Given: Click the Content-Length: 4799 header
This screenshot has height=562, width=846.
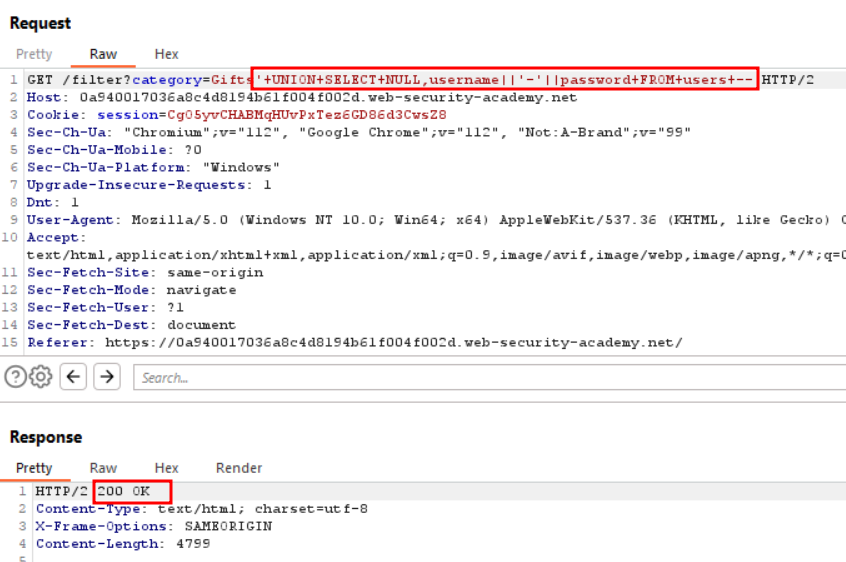Looking at the screenshot, I should (x=123, y=544).
